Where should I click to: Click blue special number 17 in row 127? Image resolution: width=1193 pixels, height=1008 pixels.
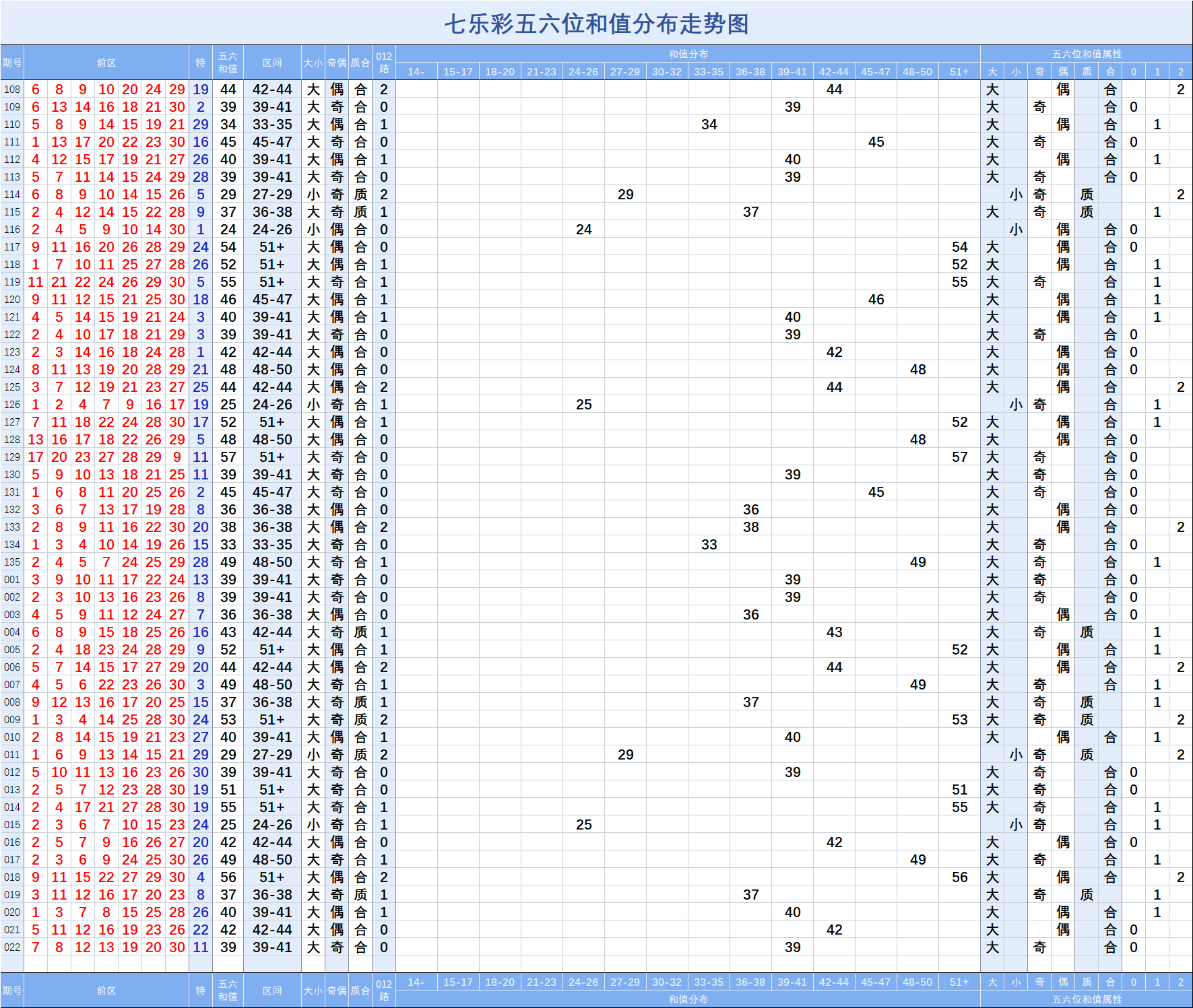201,422
